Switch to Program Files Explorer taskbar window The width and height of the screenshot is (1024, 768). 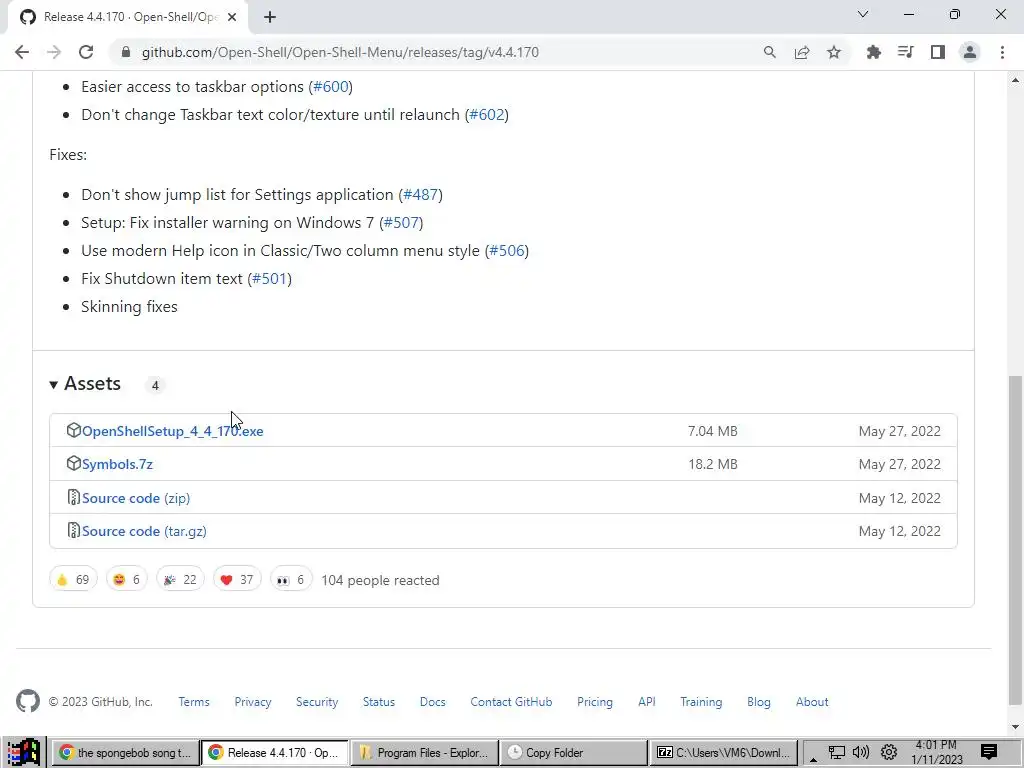pos(425,753)
